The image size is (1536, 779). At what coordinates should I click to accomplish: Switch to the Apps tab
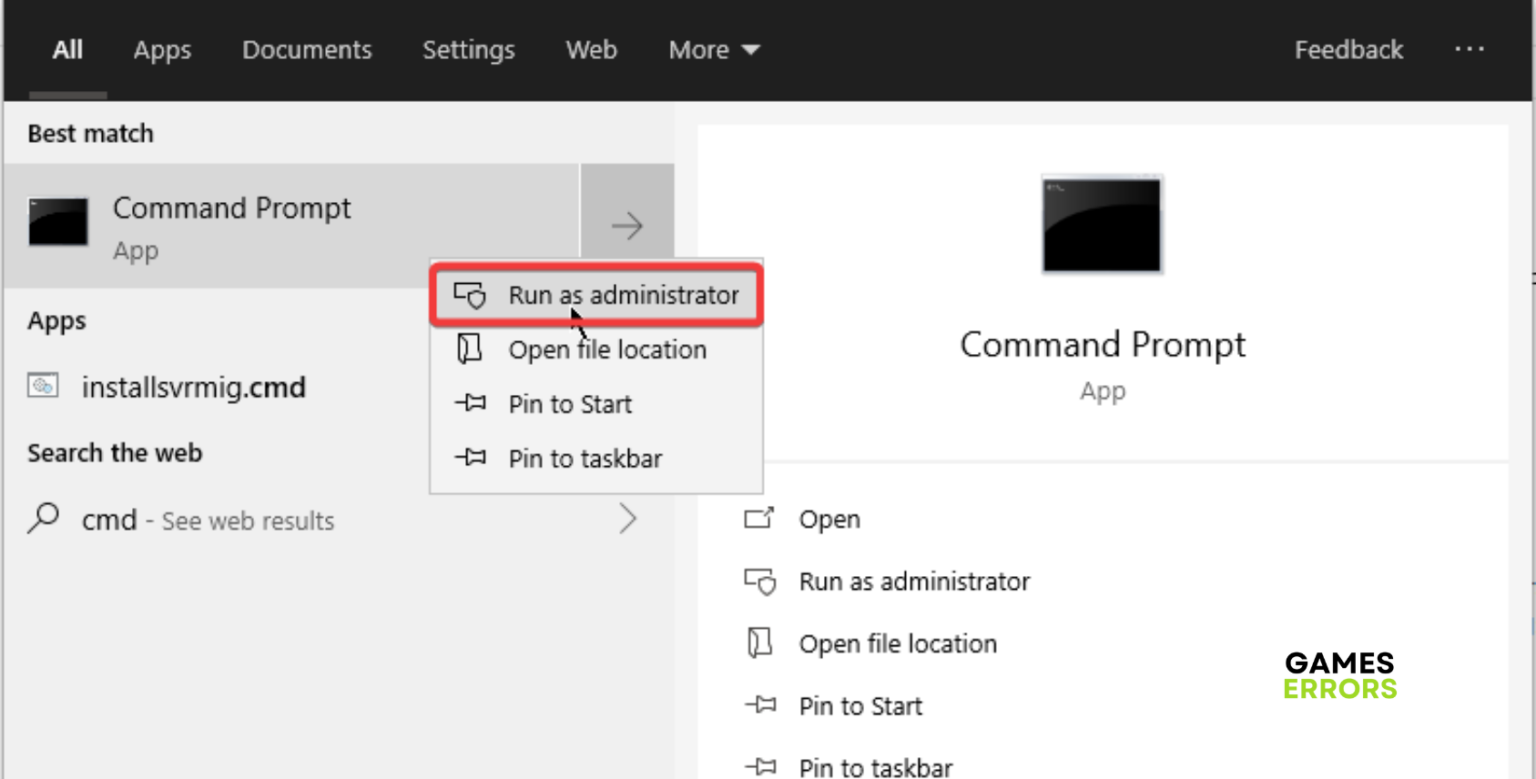tap(162, 50)
